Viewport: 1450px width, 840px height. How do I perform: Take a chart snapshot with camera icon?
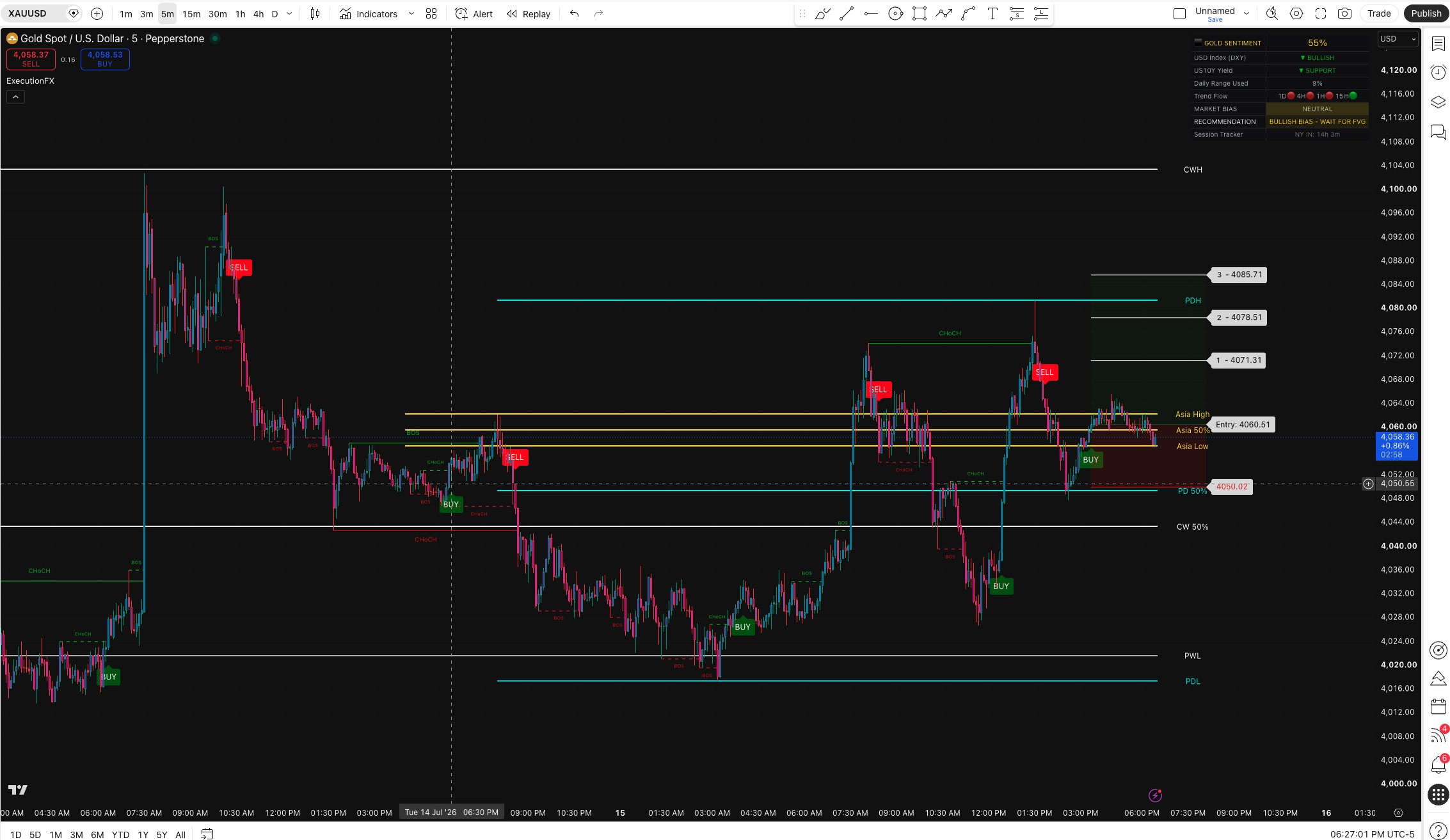1345,13
